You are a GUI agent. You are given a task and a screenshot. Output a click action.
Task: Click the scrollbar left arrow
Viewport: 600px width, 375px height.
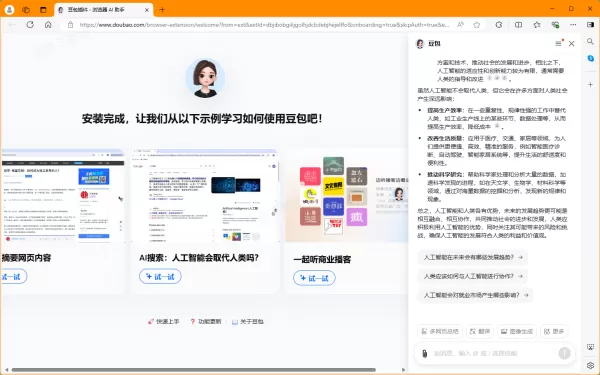(x=7, y=370)
